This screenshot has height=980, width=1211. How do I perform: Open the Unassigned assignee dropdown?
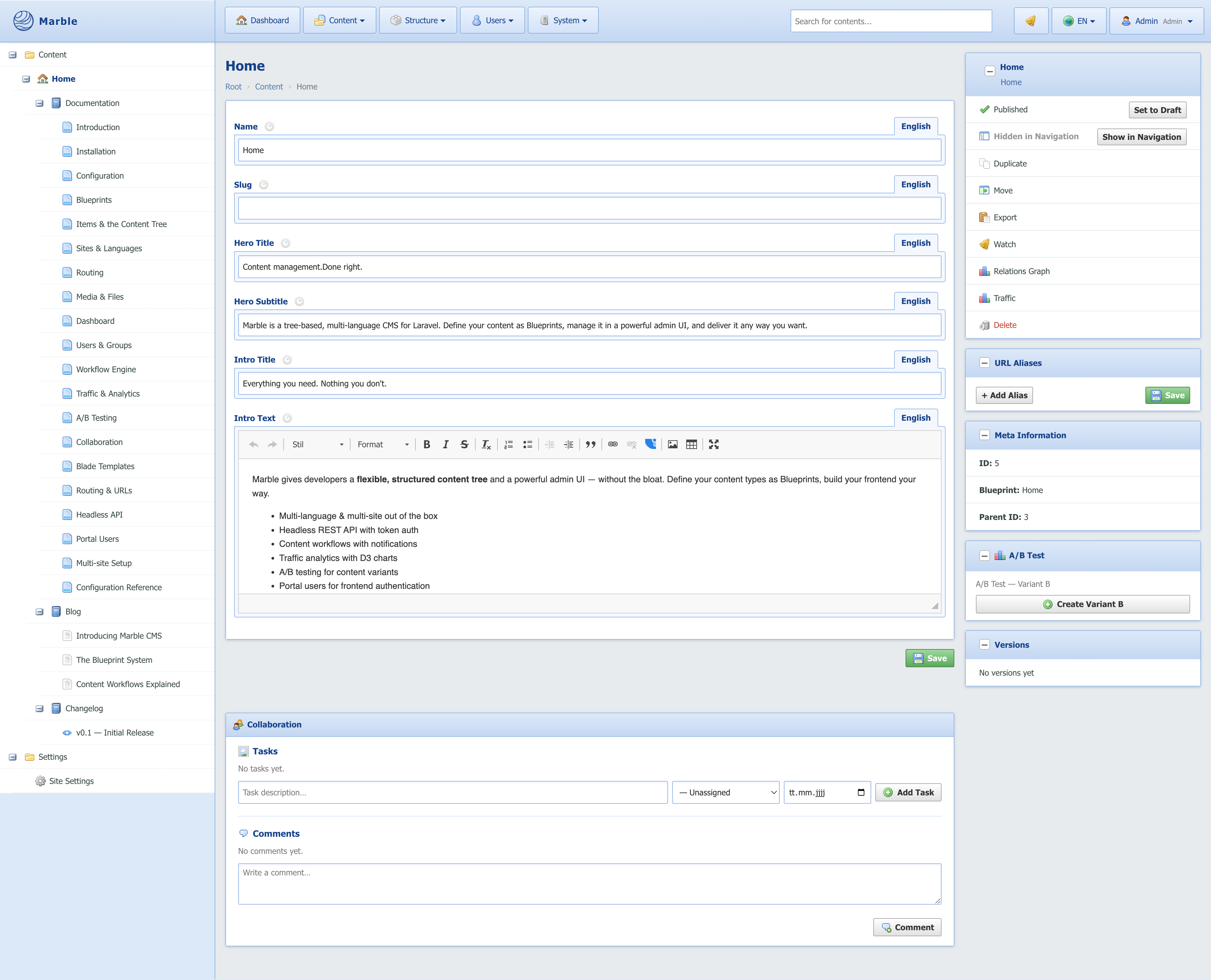726,793
